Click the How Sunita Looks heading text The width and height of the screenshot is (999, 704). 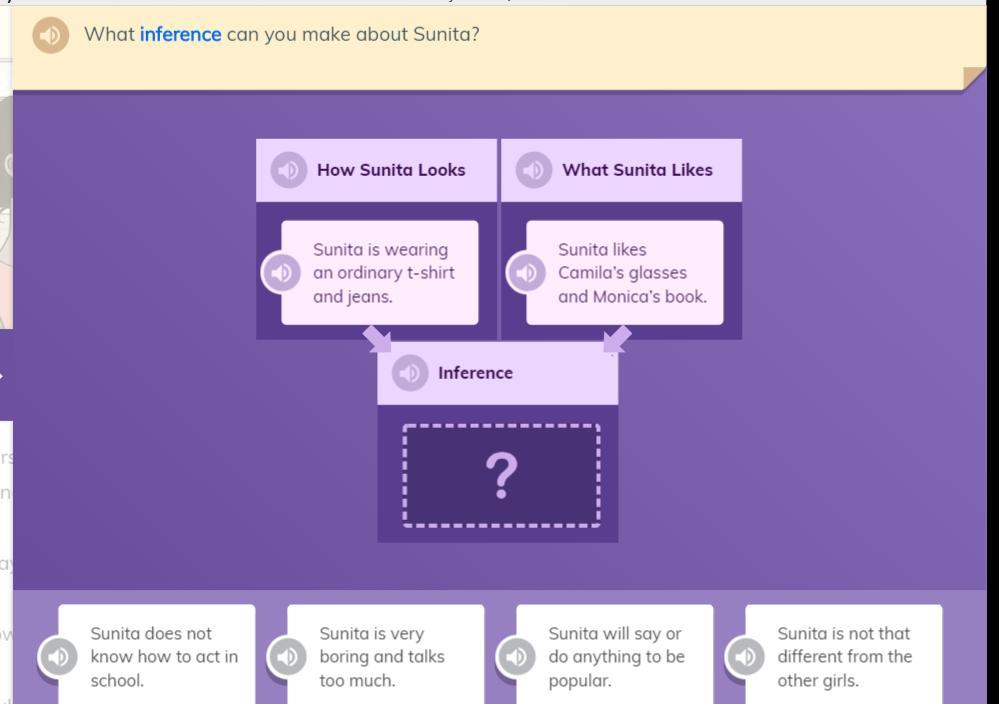[391, 170]
